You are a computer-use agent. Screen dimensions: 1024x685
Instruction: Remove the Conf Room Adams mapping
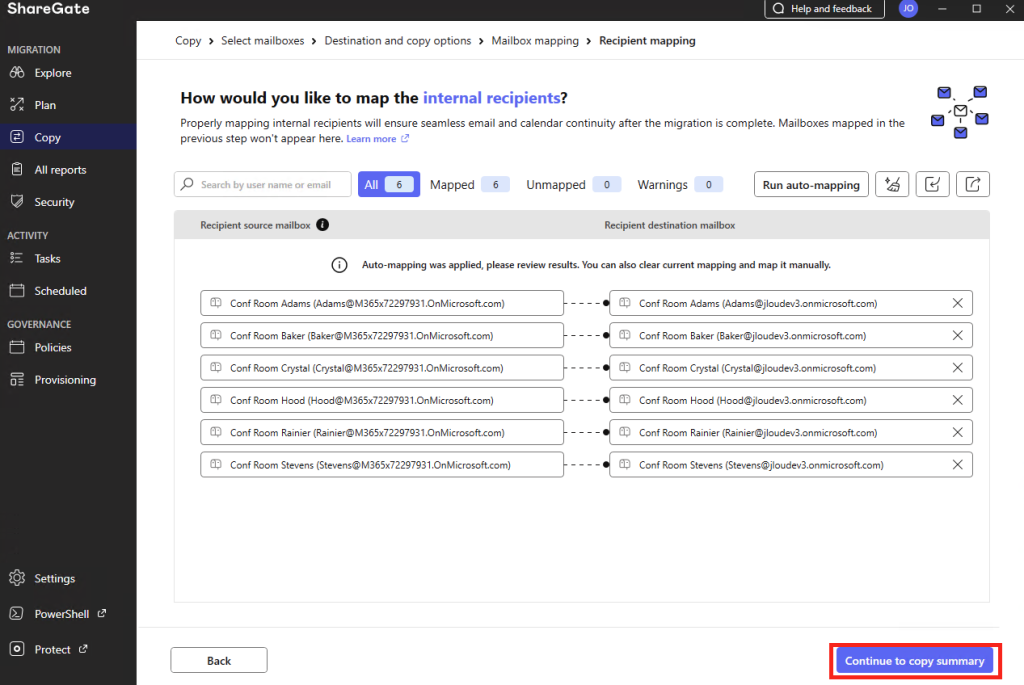point(957,303)
